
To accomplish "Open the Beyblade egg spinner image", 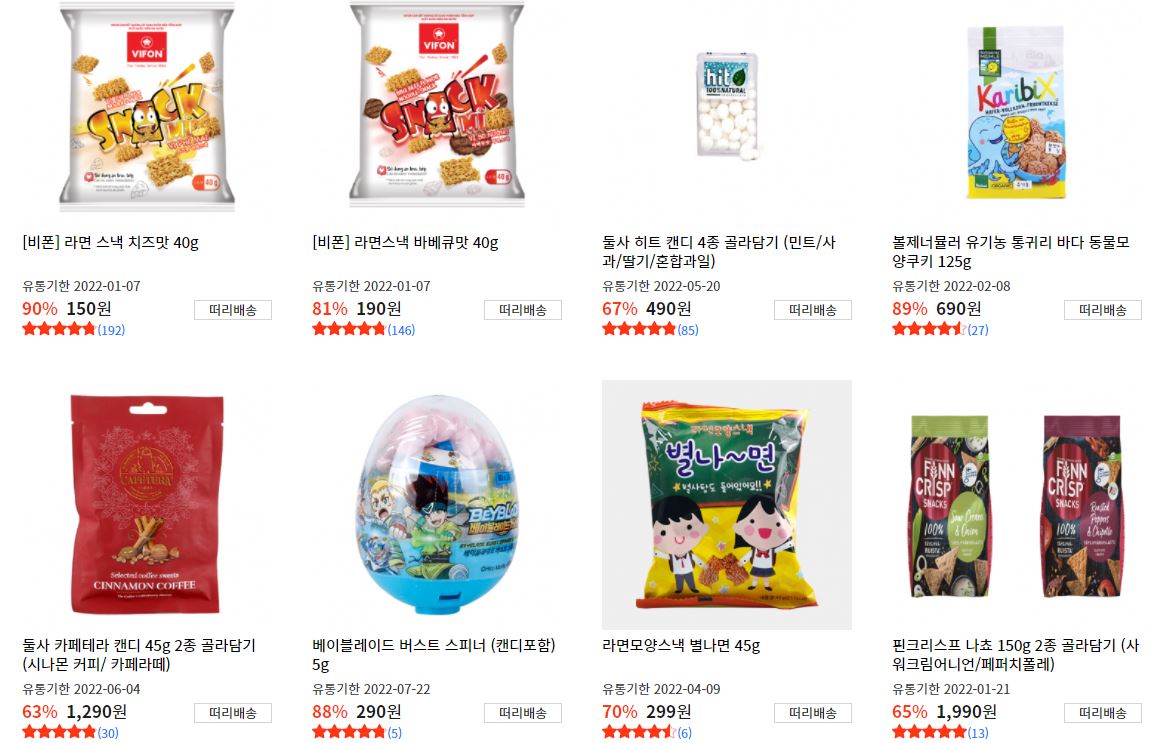I will [x=436, y=505].
